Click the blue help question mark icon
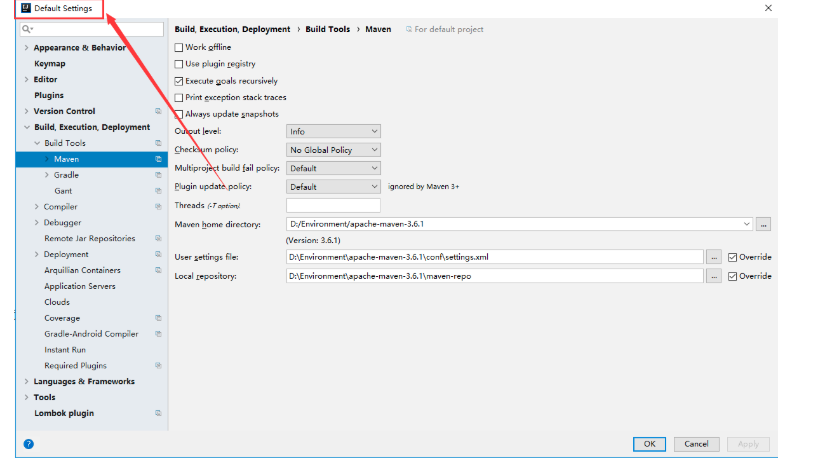Image resolution: width=821 pixels, height=468 pixels. [x=29, y=444]
